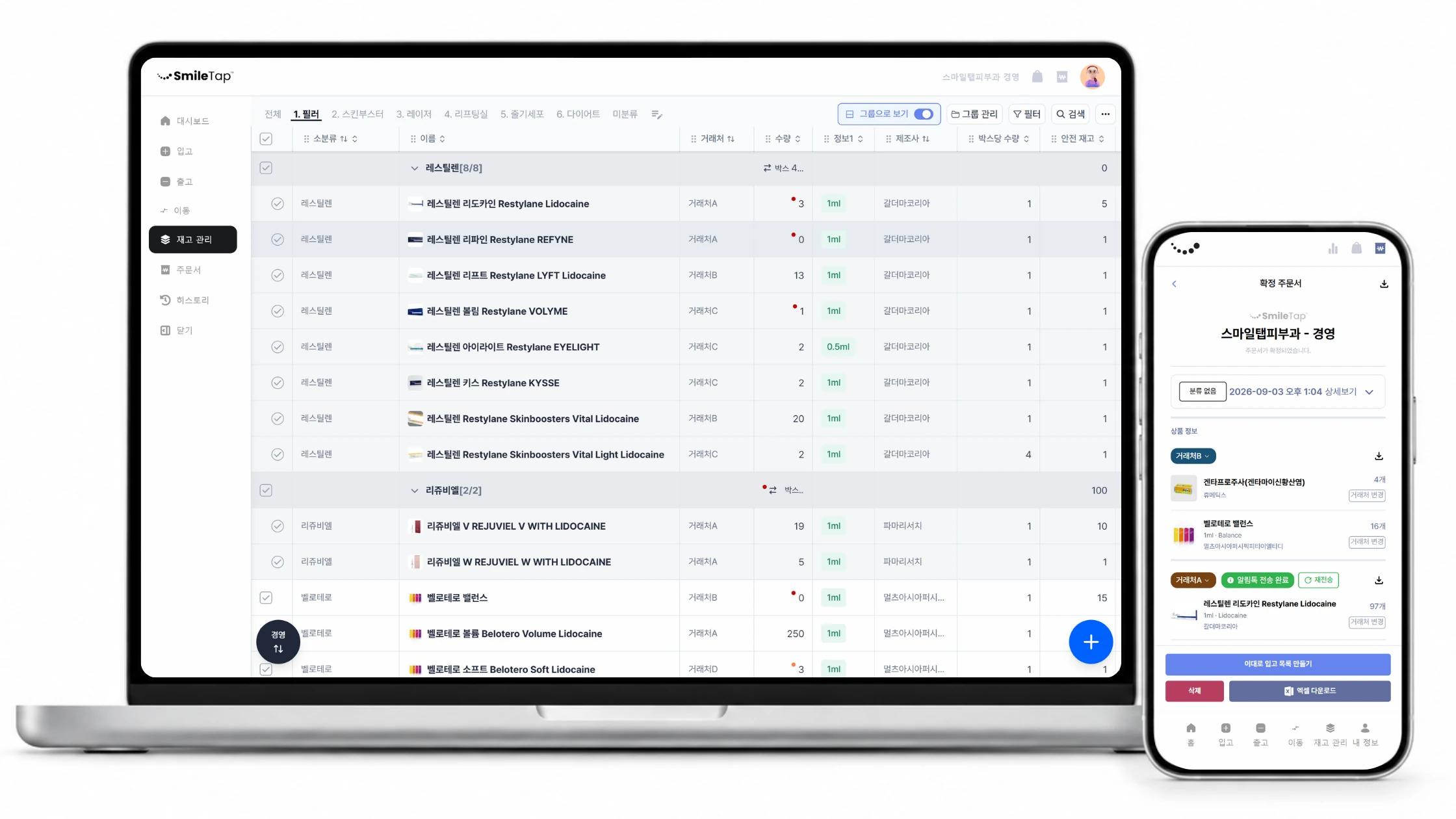
Task: Open the three-dot more options menu
Action: tap(1105, 114)
